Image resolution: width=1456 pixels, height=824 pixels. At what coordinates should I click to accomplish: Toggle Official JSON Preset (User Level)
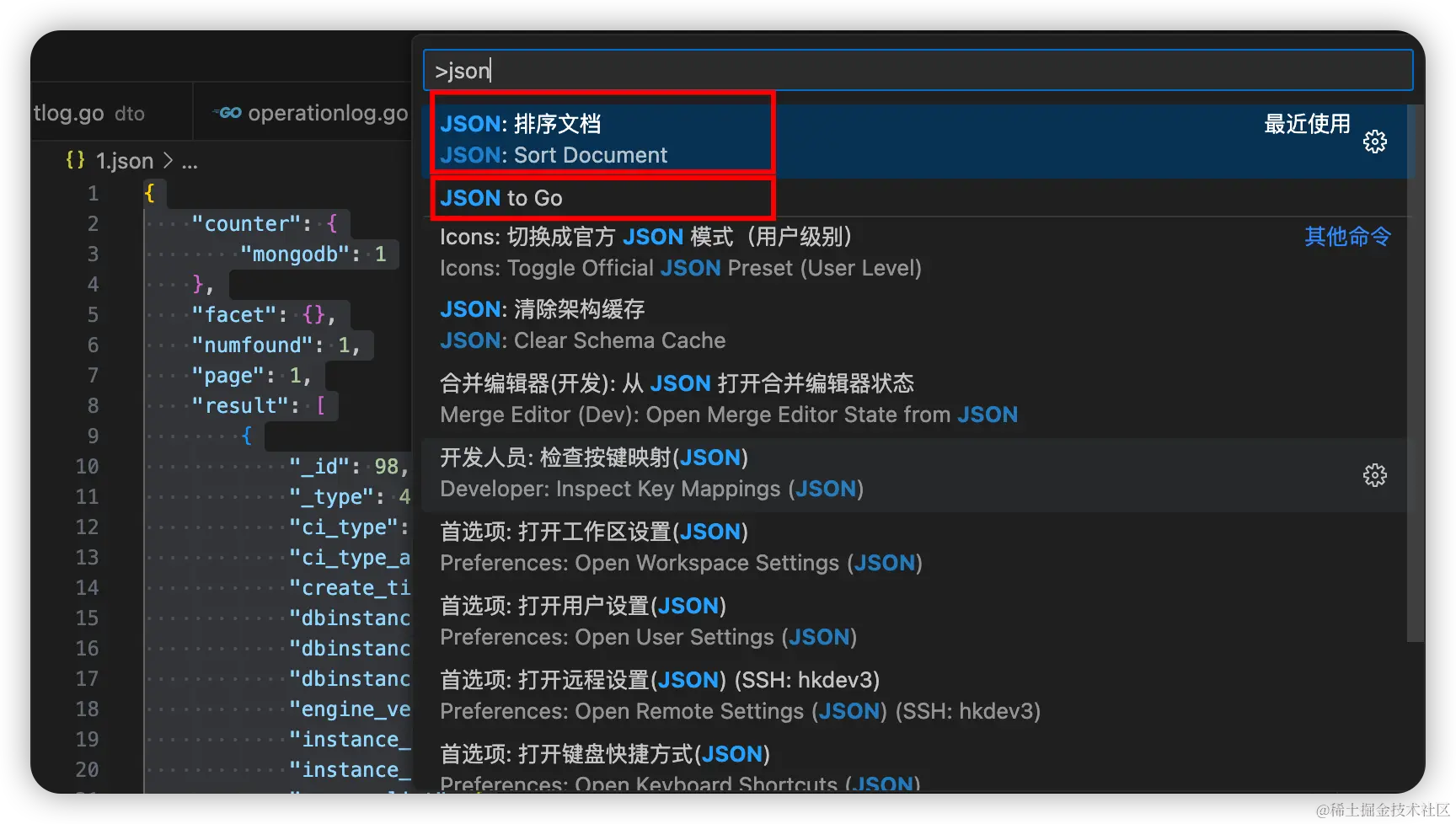[681, 252]
